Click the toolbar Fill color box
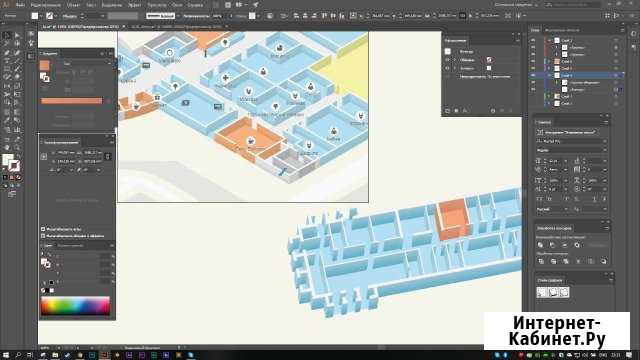The height and width of the screenshot is (360, 640). (7, 160)
